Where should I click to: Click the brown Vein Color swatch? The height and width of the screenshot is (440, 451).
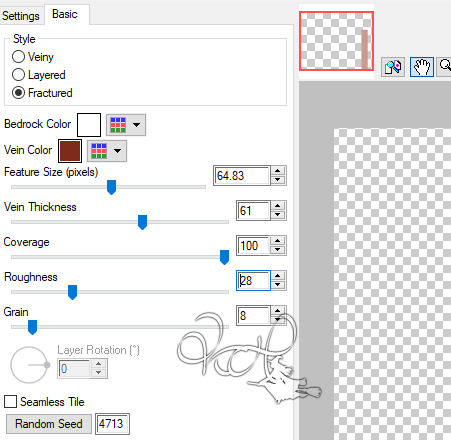point(70,151)
